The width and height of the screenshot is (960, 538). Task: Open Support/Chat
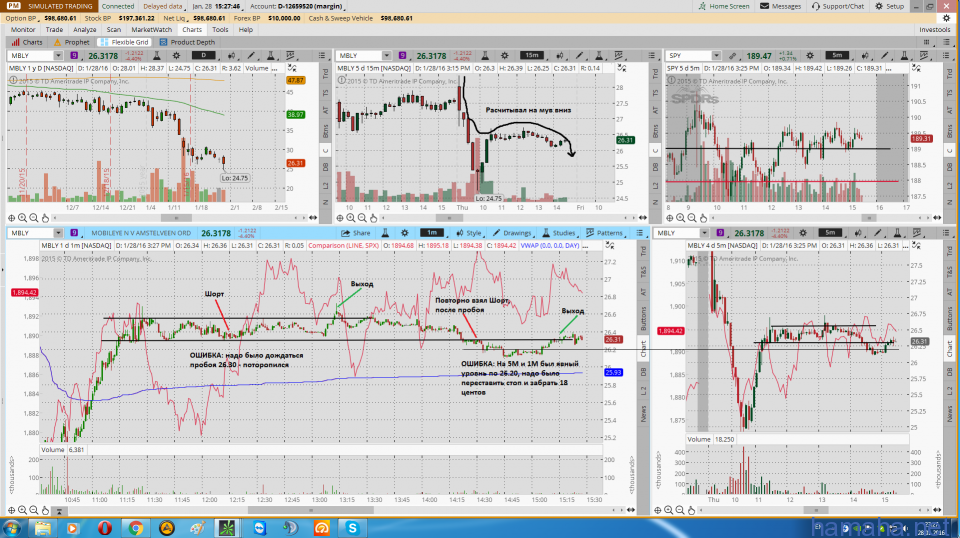(838, 6)
